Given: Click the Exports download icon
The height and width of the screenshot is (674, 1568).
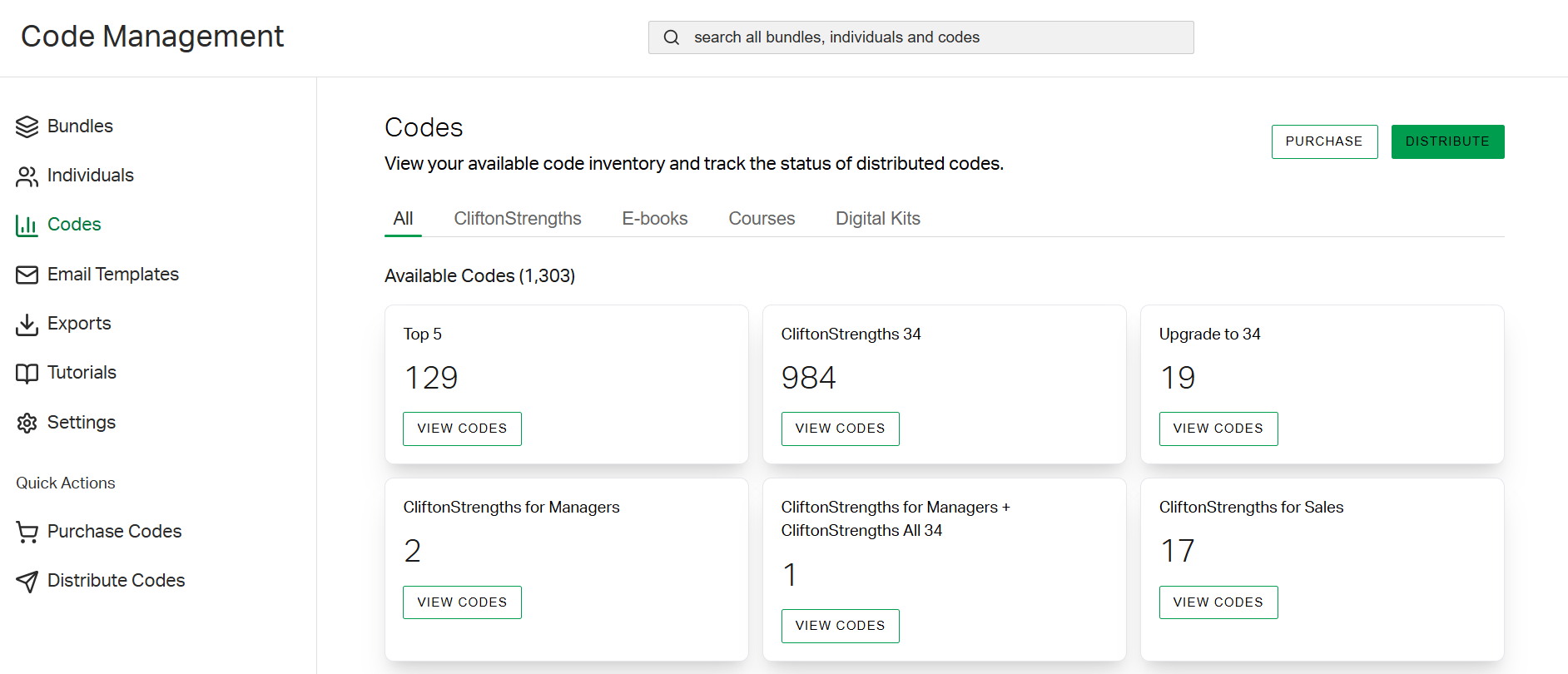Looking at the screenshot, I should pos(27,325).
